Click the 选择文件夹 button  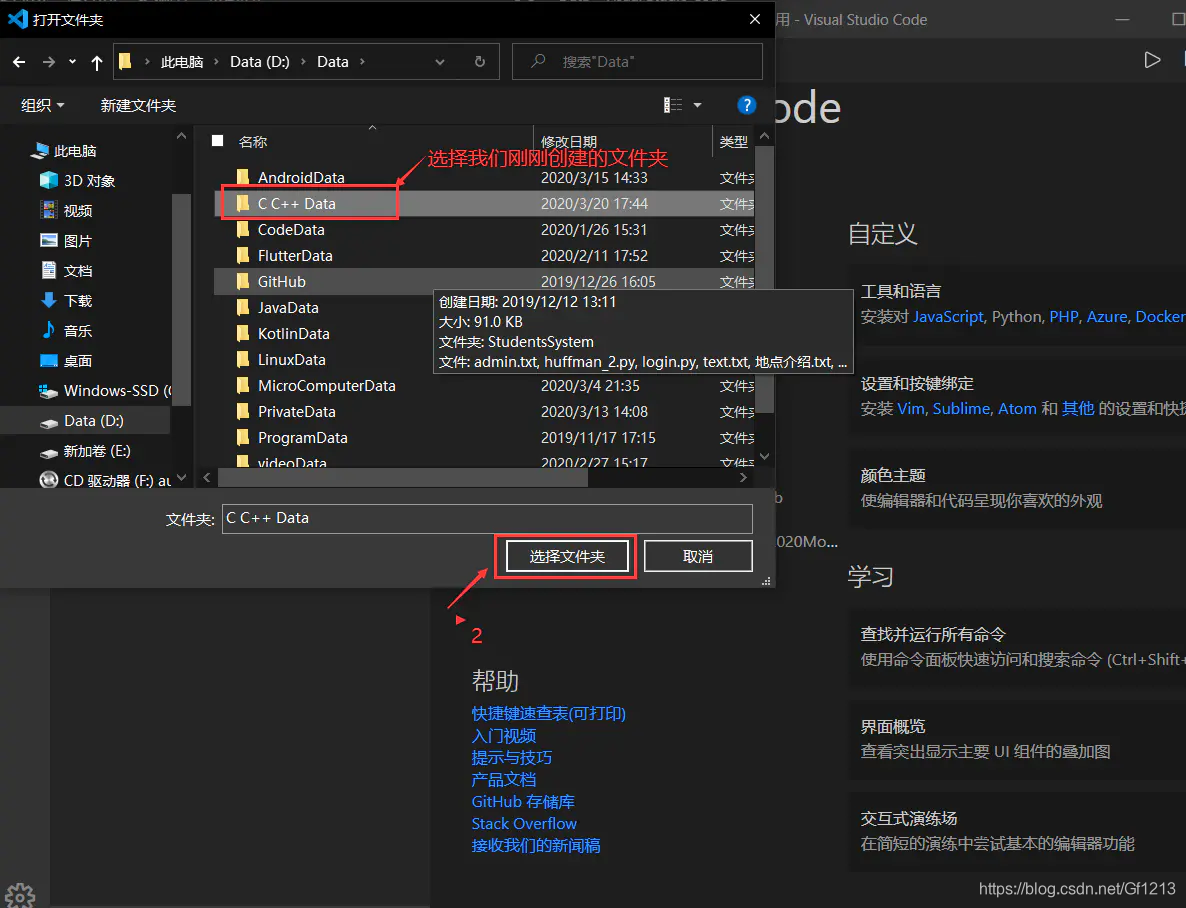567,556
